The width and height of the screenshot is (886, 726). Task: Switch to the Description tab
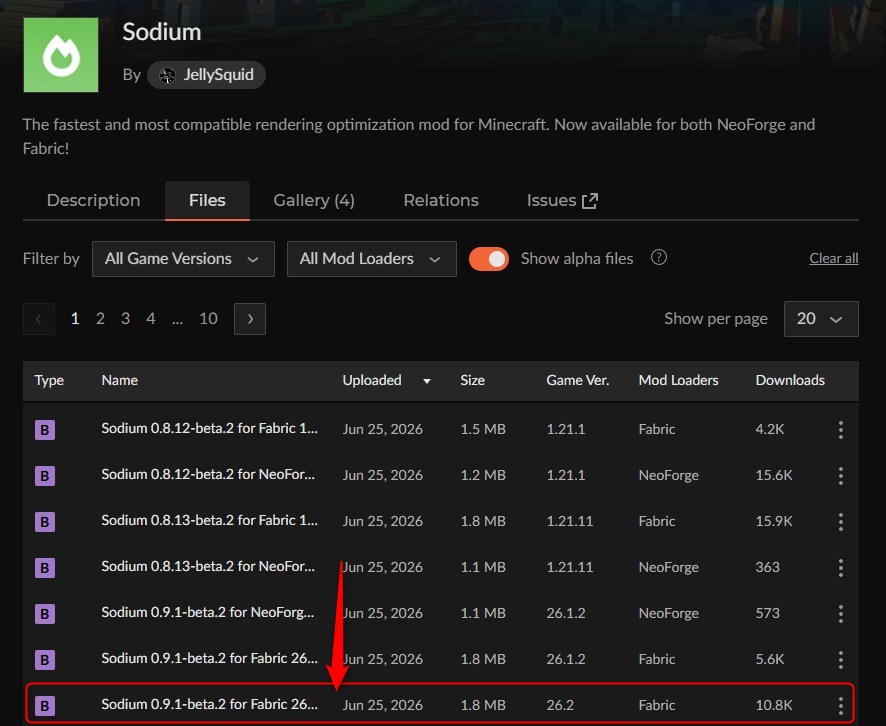[93, 200]
